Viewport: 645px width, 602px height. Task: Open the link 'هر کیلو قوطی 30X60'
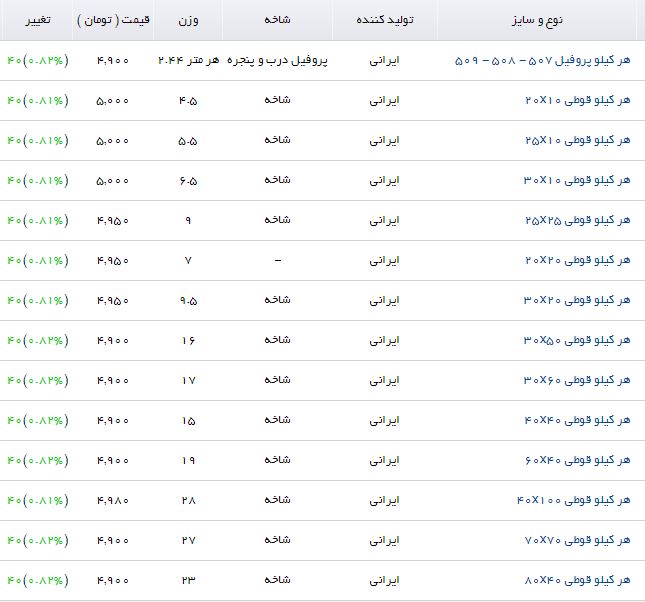tap(577, 380)
